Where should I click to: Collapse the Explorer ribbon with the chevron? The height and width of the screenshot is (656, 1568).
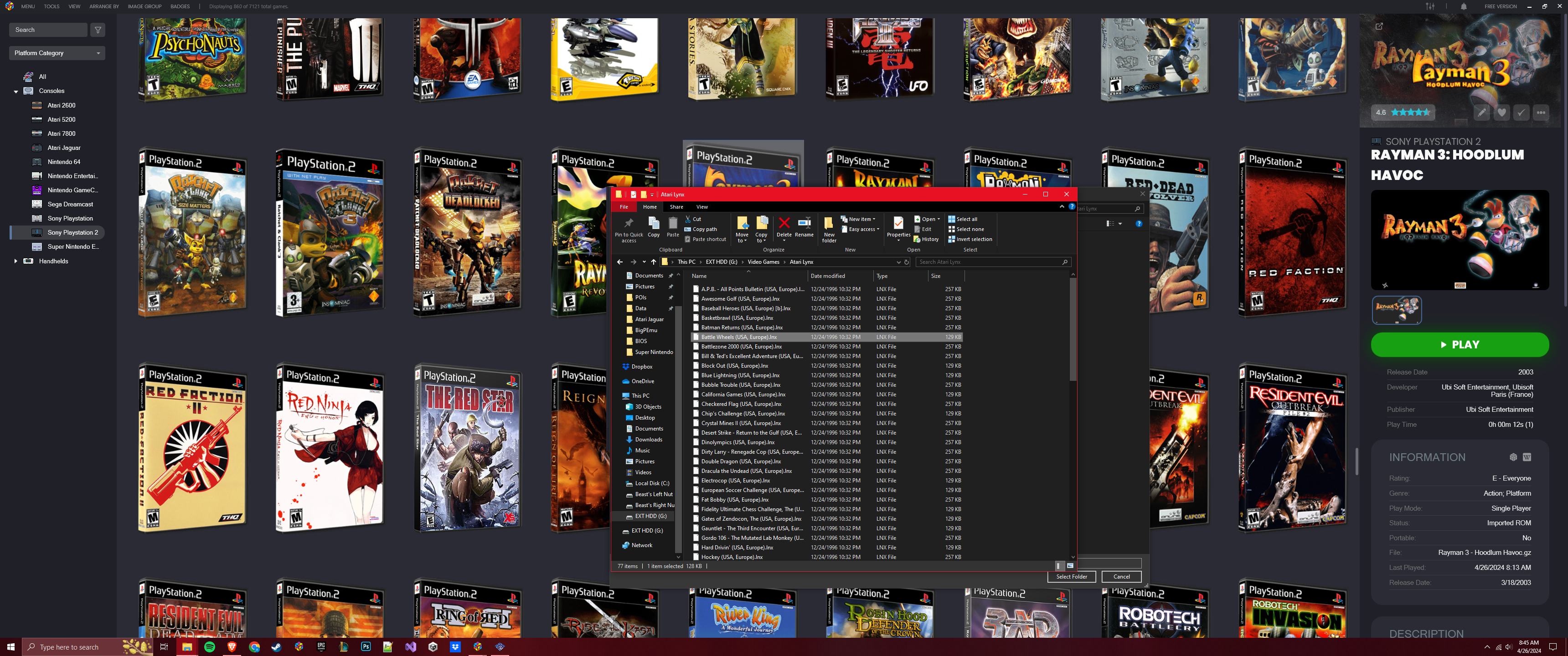point(1062,207)
